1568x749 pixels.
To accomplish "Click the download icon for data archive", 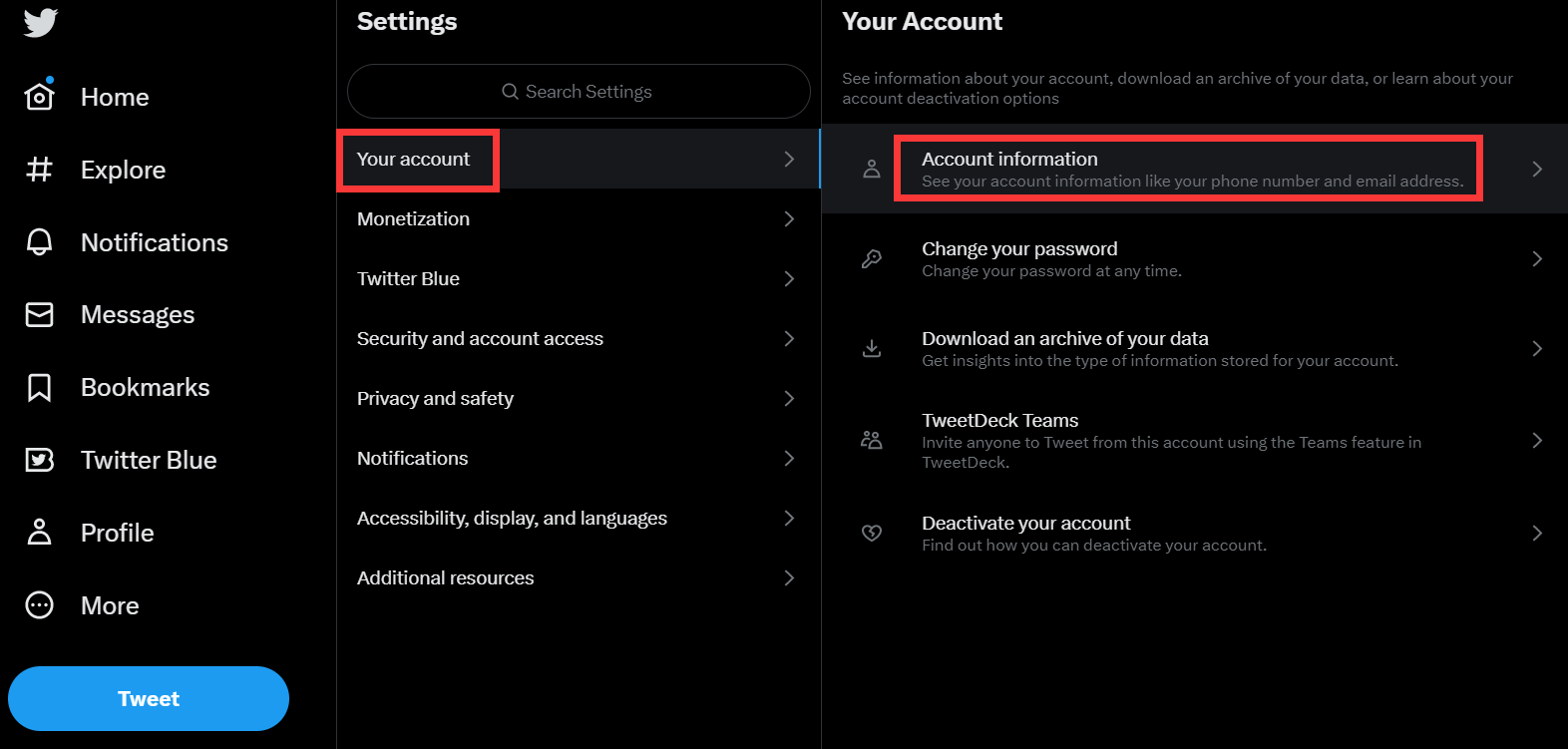I will pyautogui.click(x=871, y=349).
